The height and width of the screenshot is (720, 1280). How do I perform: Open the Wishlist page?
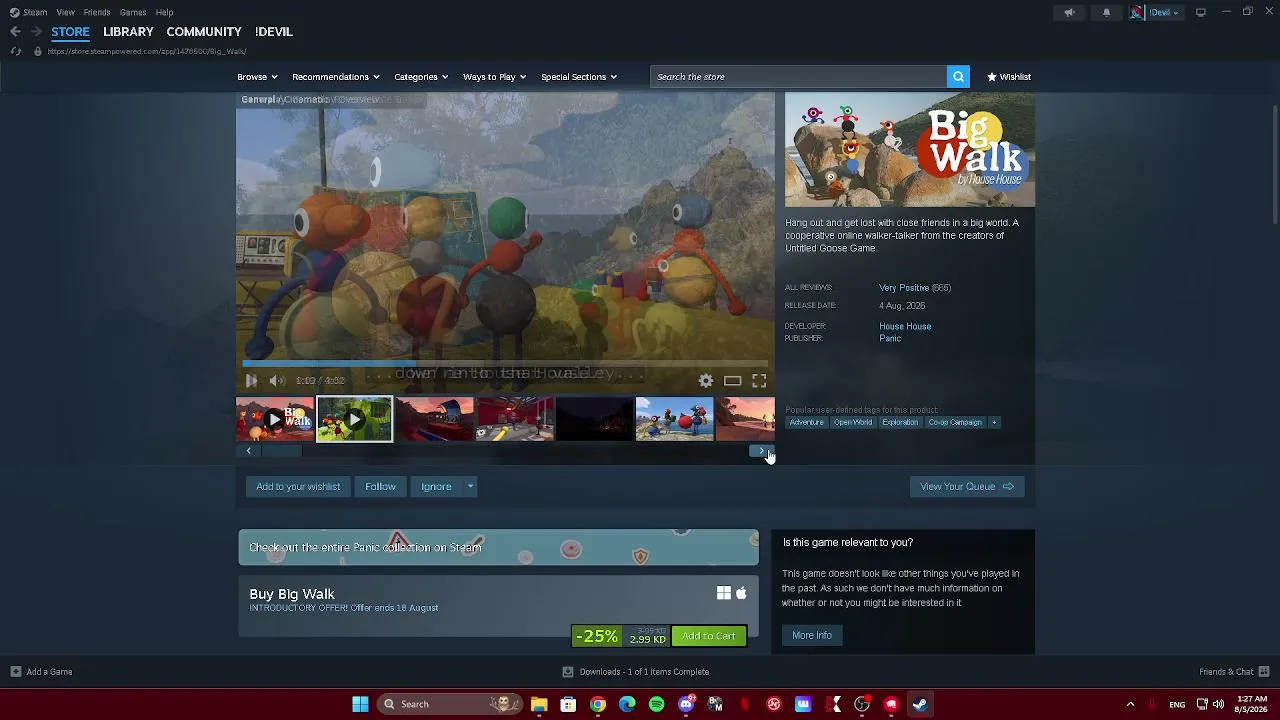pos(1008,77)
